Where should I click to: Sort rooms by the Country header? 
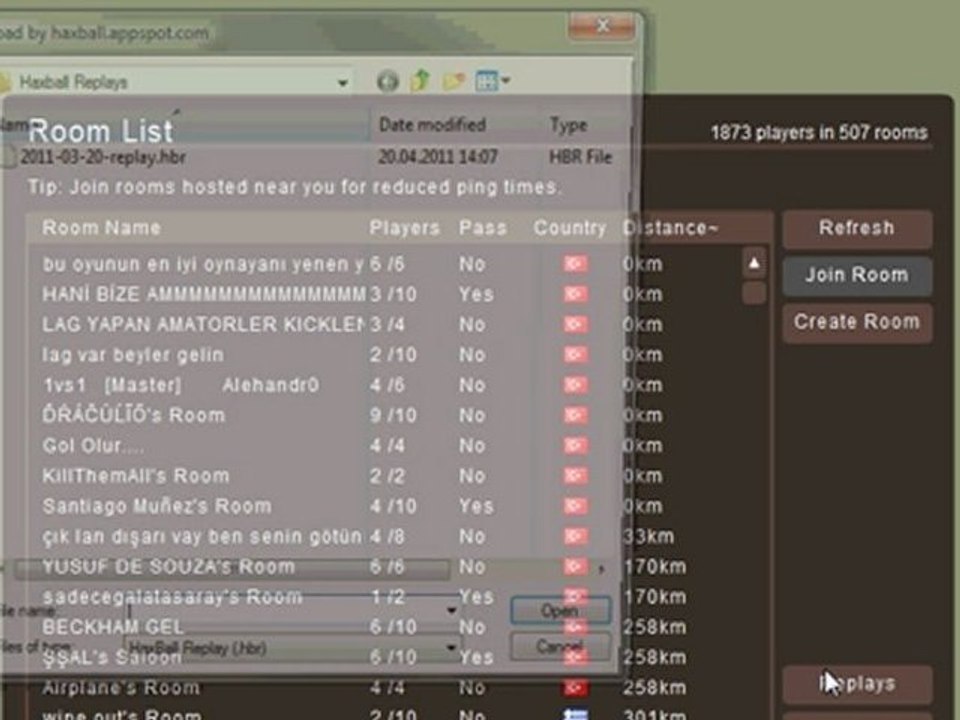[x=569, y=228]
